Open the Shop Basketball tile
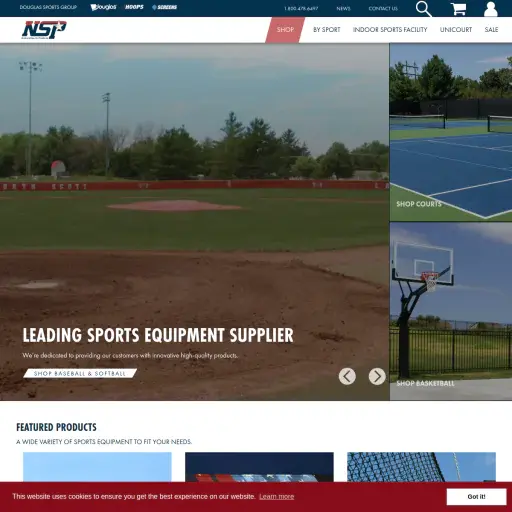This screenshot has height=512, width=512. tap(451, 311)
